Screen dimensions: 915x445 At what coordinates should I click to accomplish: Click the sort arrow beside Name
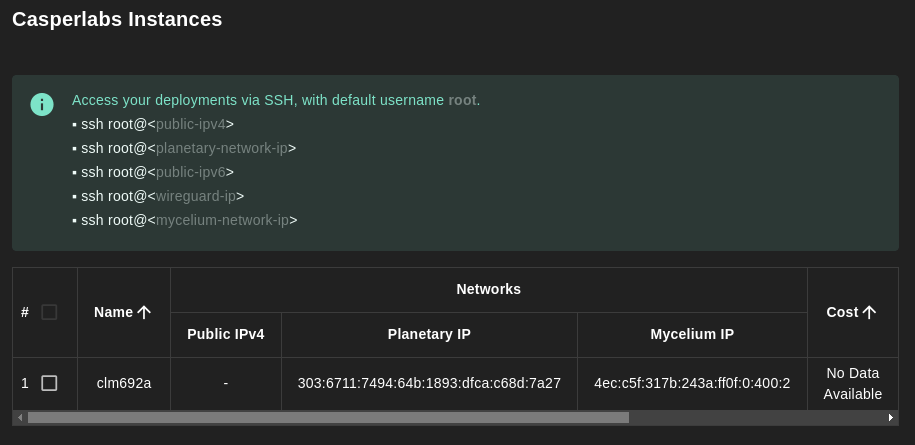(x=144, y=312)
